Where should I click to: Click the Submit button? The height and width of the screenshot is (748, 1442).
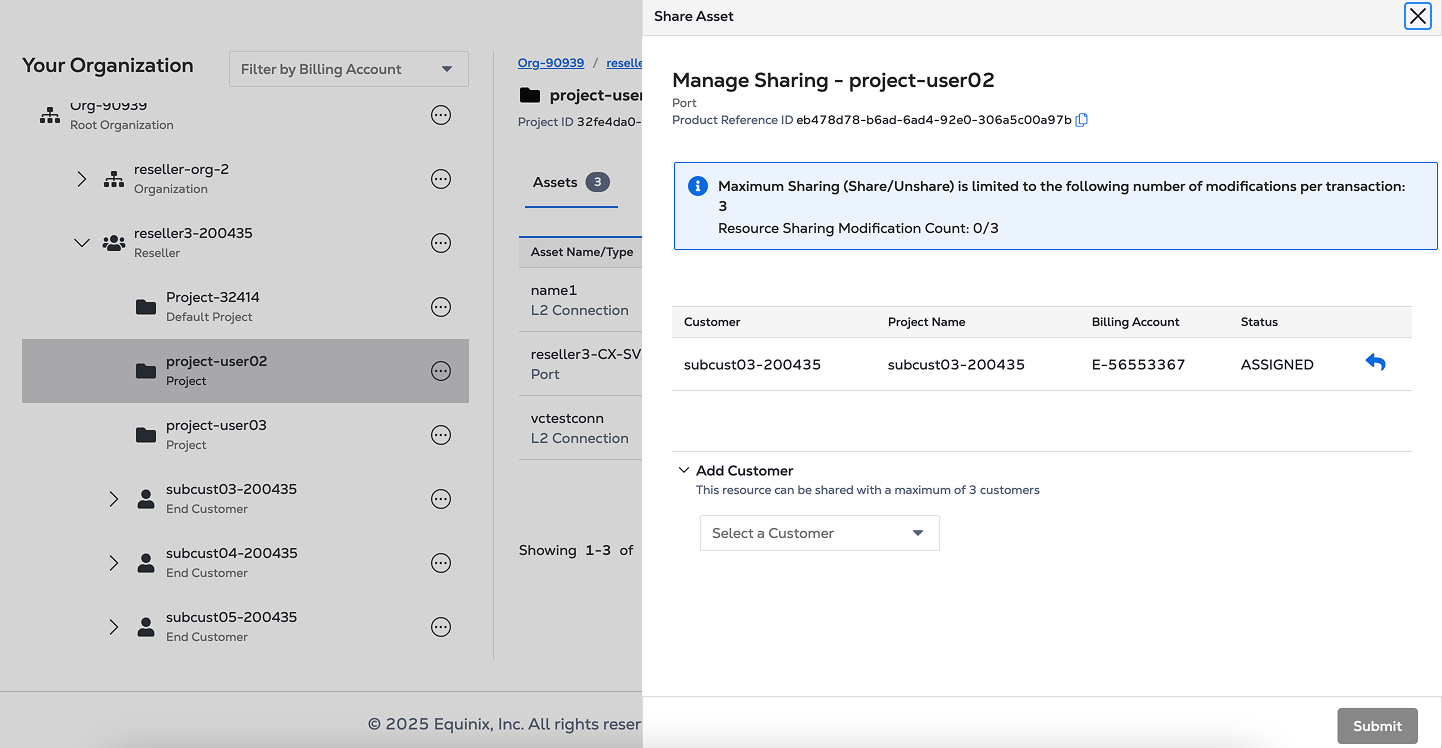[x=1377, y=726]
